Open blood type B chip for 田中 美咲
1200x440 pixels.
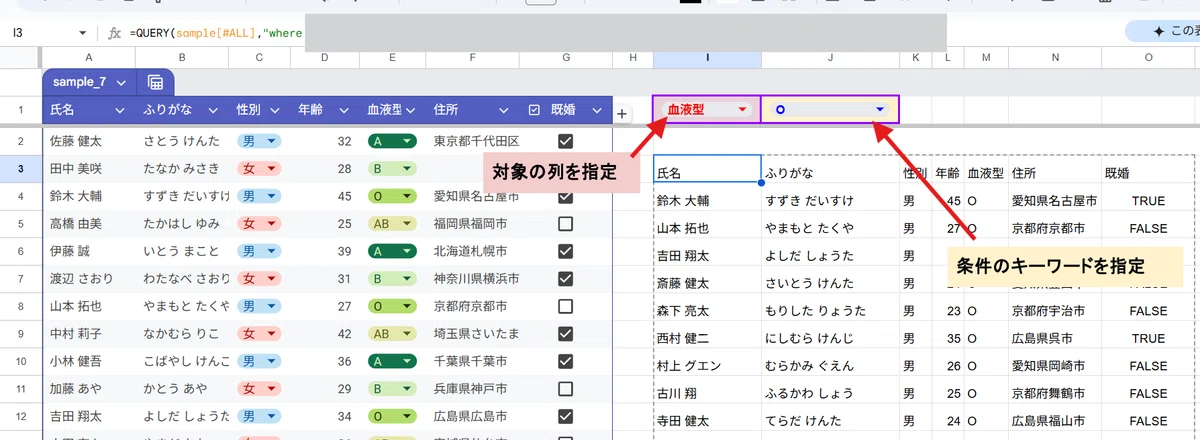click(x=391, y=169)
